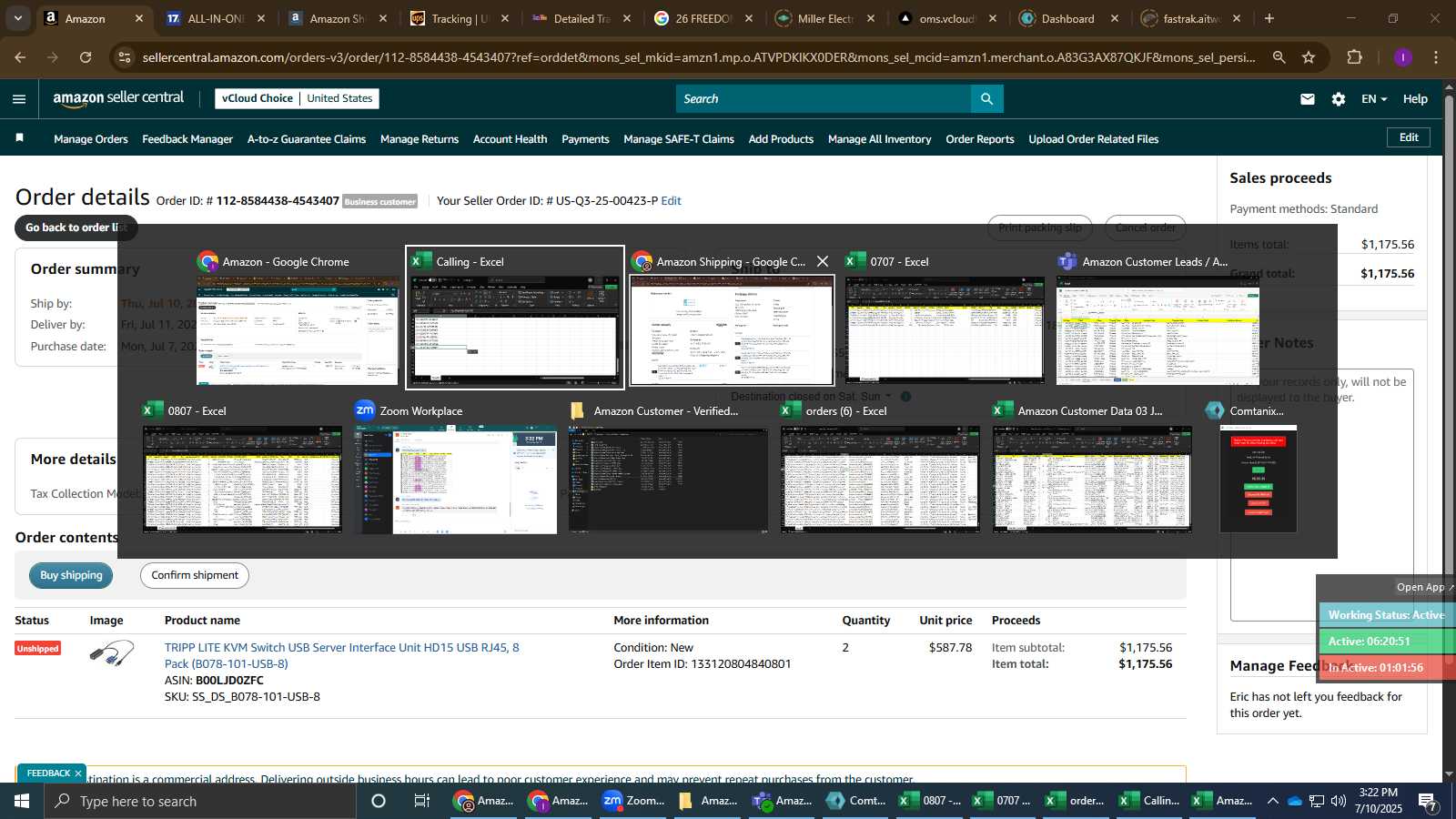Bookmark this page with the star icon
Image resolution: width=1456 pixels, height=819 pixels.
(1309, 57)
